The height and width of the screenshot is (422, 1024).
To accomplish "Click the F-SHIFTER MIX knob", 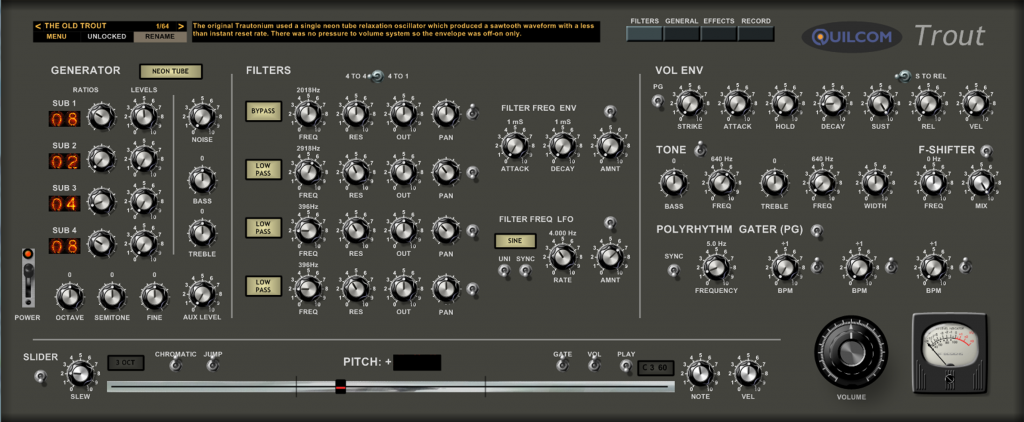I will [x=981, y=183].
